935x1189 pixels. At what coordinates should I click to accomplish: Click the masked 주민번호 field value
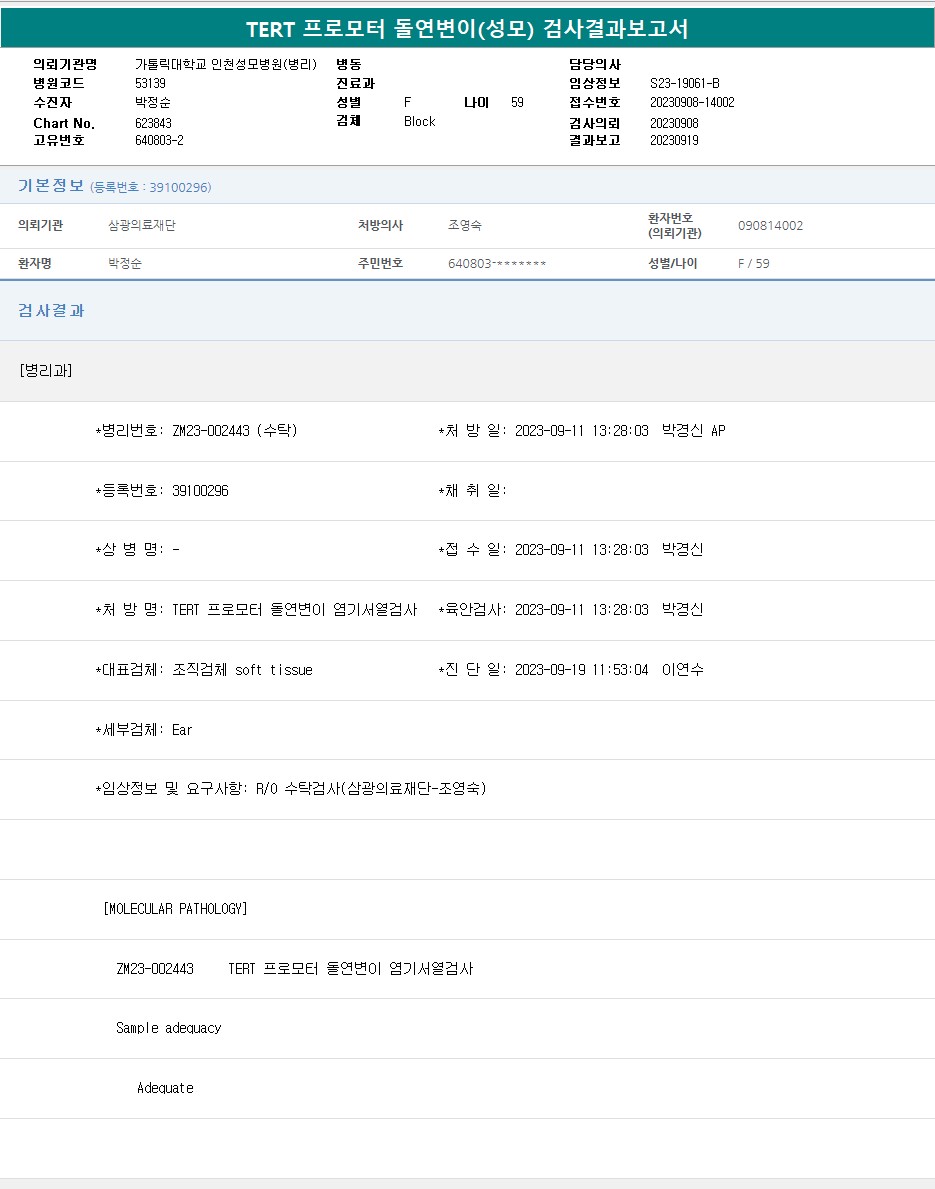click(497, 264)
